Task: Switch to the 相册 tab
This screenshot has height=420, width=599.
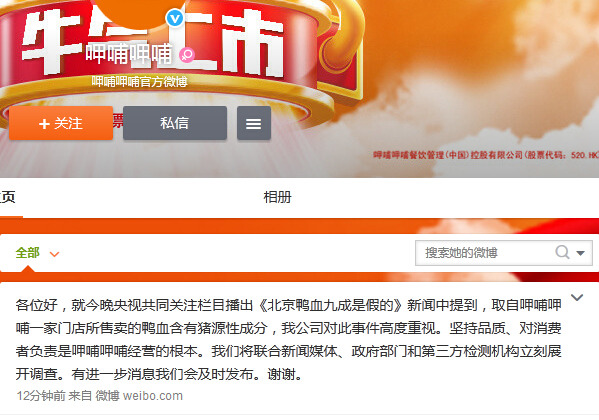Action: pyautogui.click(x=278, y=197)
